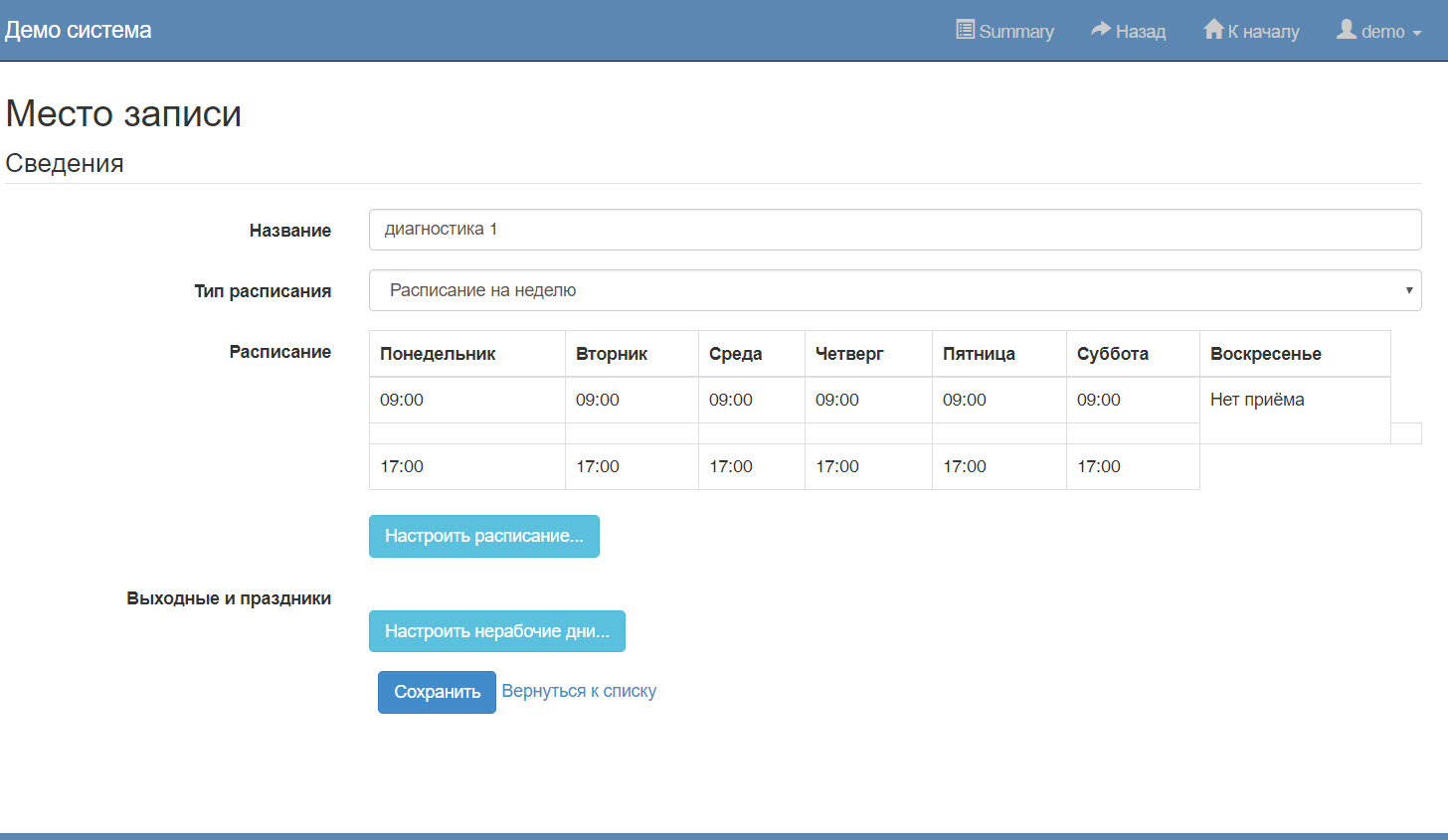Click the Демо система brand title
Screen dimensions: 1448x840
[79, 30]
